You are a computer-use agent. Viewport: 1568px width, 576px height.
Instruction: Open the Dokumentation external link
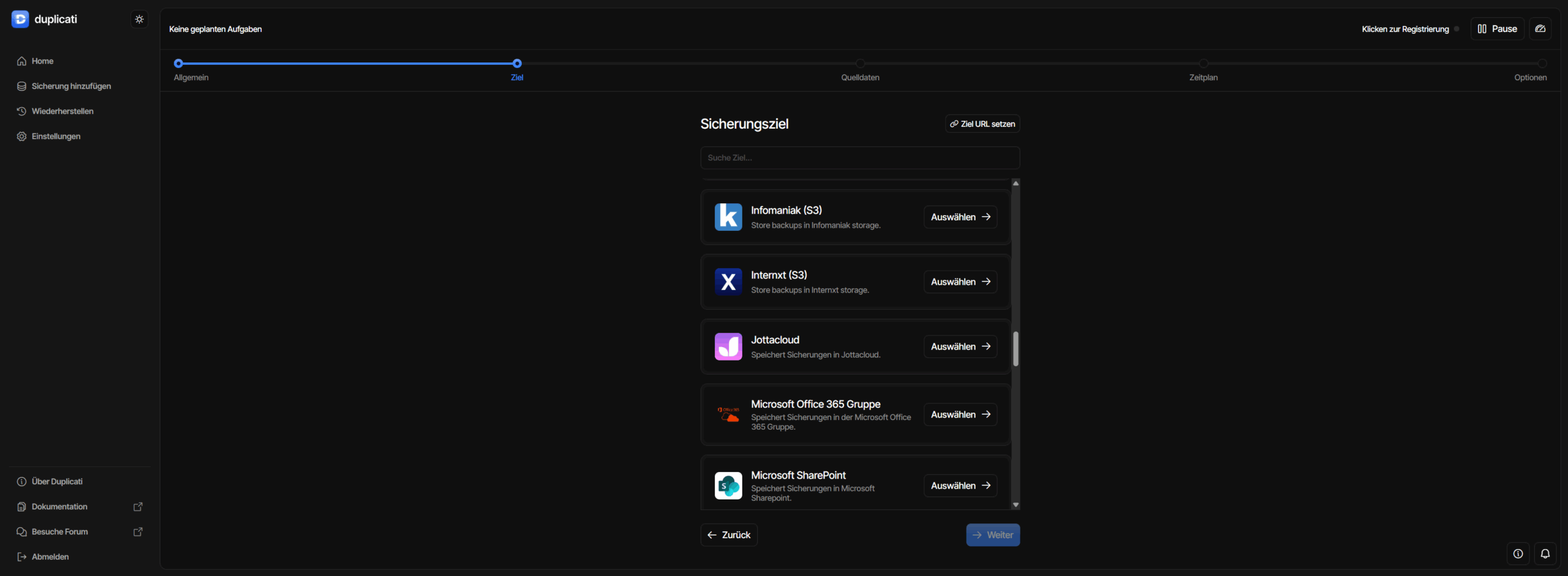tap(59, 507)
